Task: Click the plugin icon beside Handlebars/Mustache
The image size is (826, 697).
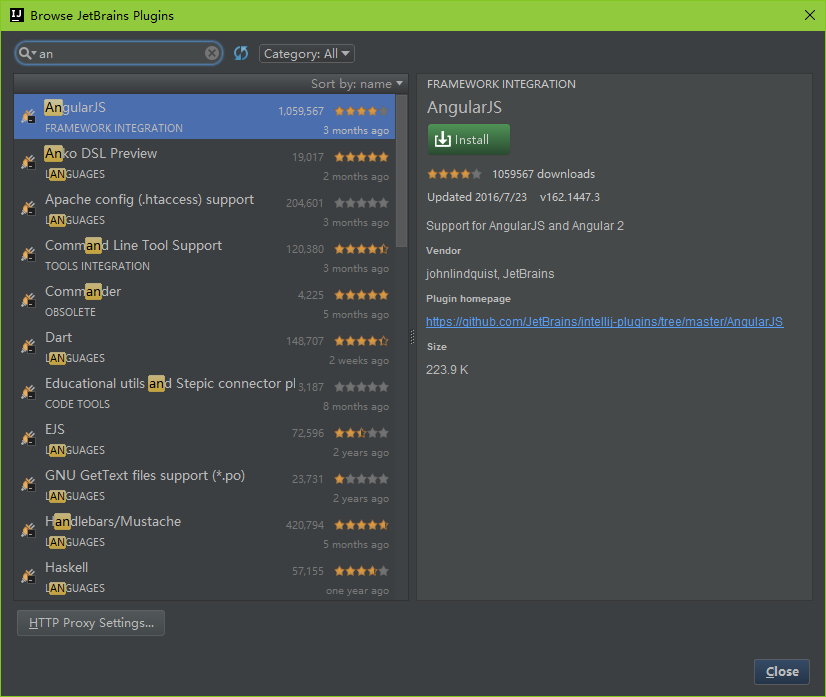Action: [28, 530]
